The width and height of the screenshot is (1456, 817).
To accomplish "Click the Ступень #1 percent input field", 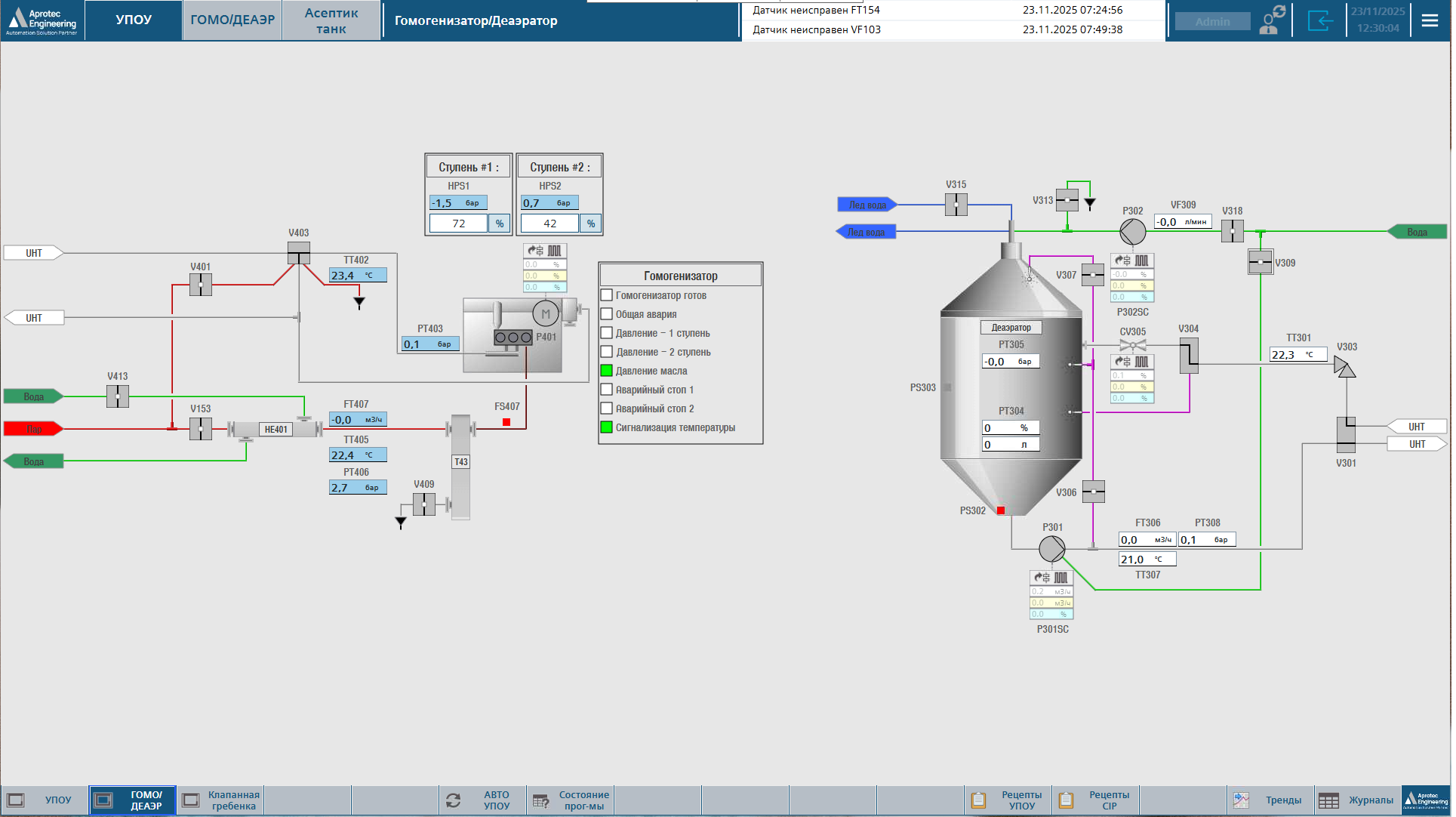I will (459, 224).
